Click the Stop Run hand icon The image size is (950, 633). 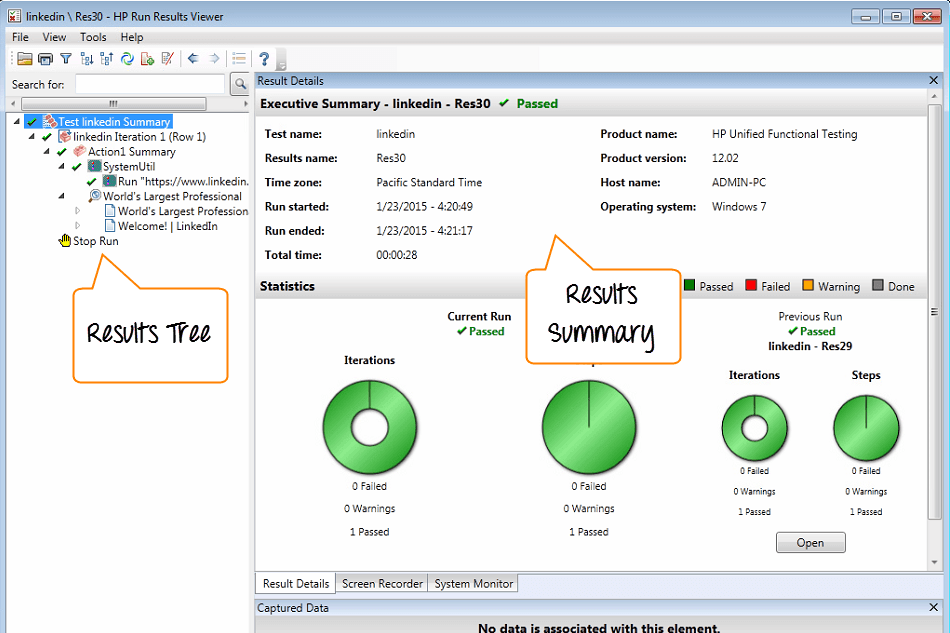point(65,241)
